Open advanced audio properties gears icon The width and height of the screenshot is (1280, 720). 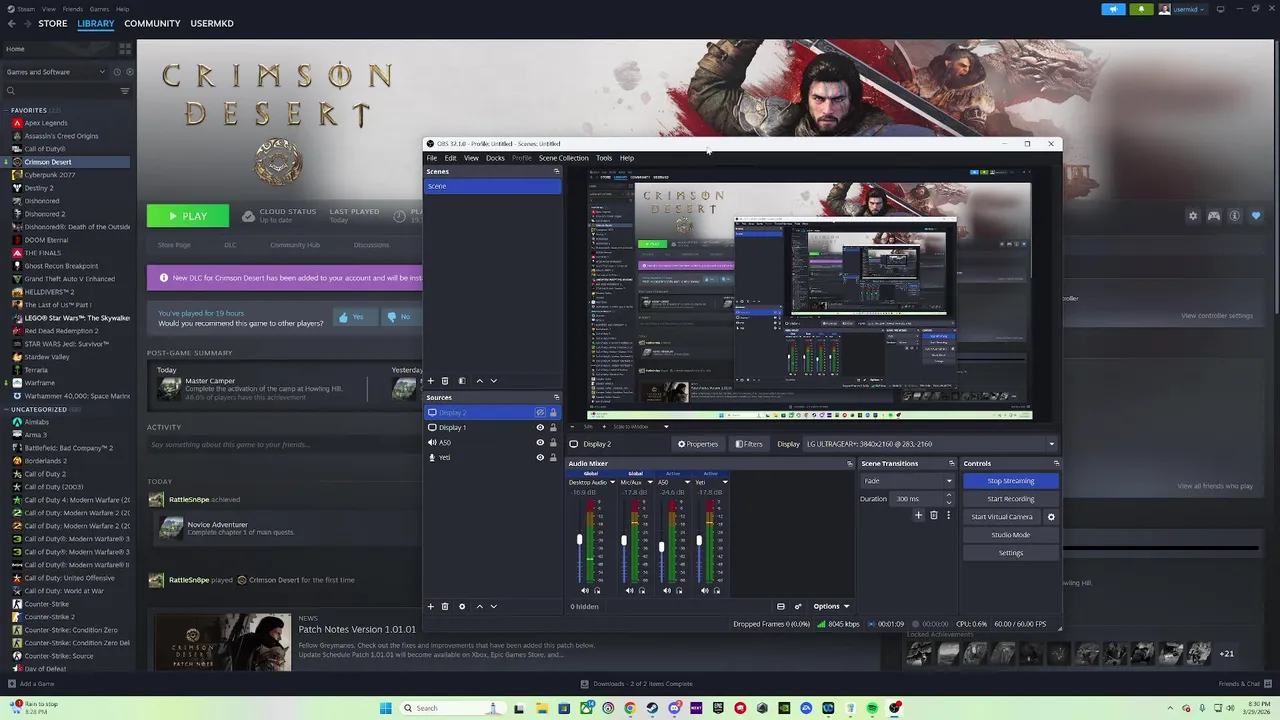(x=797, y=606)
